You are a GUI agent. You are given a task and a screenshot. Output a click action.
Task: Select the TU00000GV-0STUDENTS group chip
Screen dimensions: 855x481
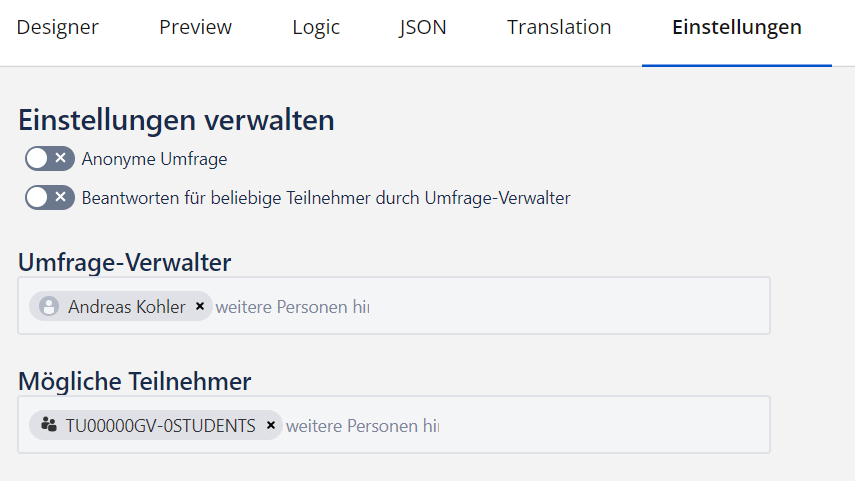[x=160, y=425]
